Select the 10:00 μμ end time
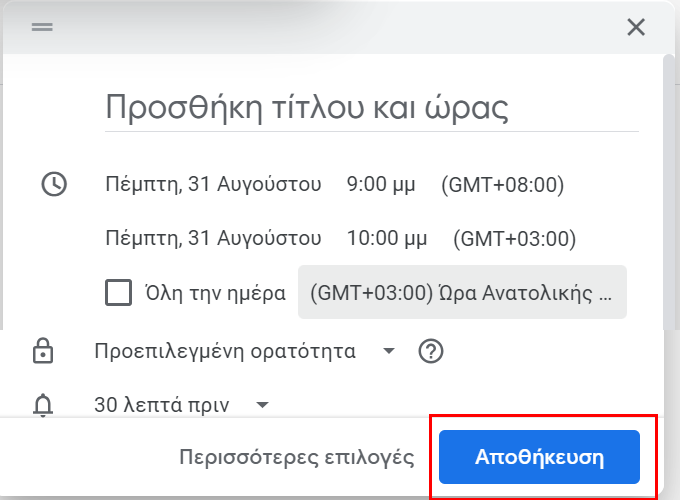Image resolution: width=680 pixels, height=500 pixels. [387, 239]
